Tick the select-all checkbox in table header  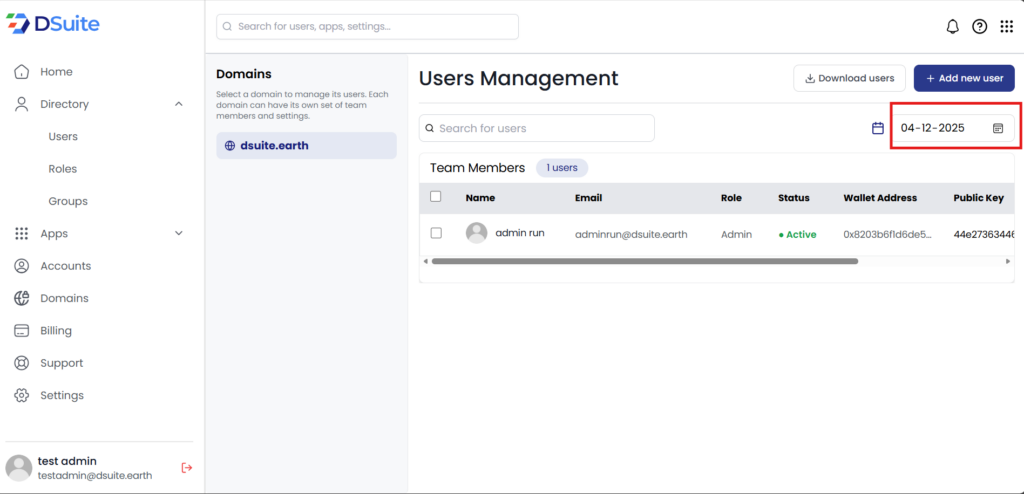[436, 197]
